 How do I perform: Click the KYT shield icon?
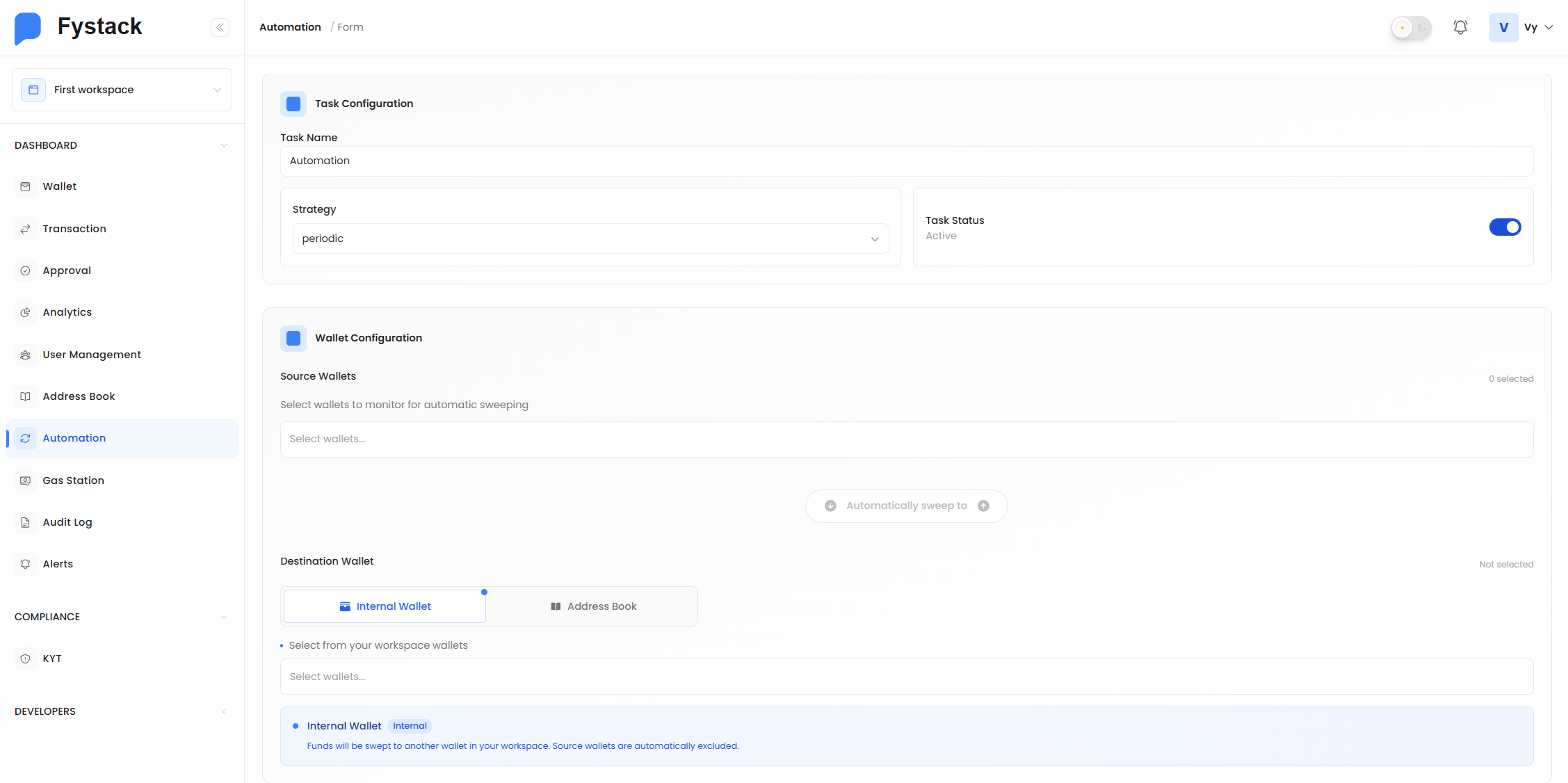click(x=26, y=659)
